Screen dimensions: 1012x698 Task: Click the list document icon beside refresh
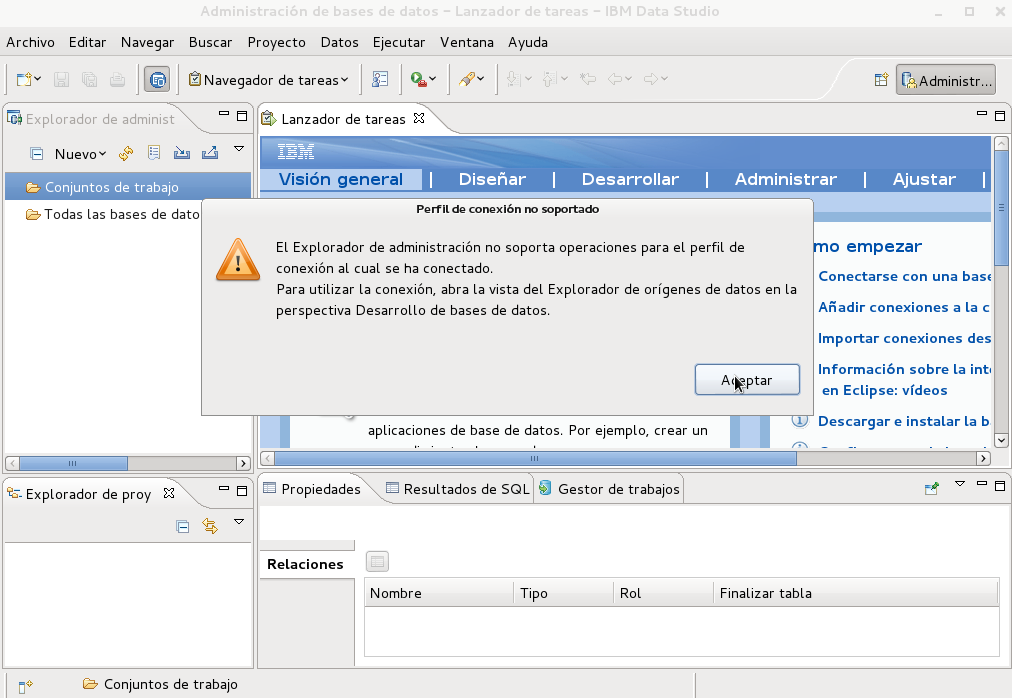click(154, 153)
